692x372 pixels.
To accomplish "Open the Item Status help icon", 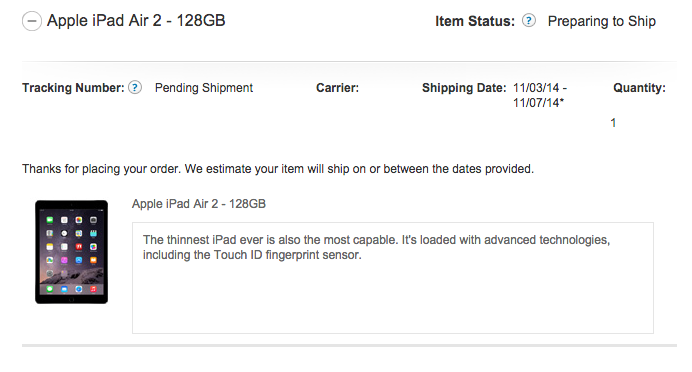I will click(528, 21).
